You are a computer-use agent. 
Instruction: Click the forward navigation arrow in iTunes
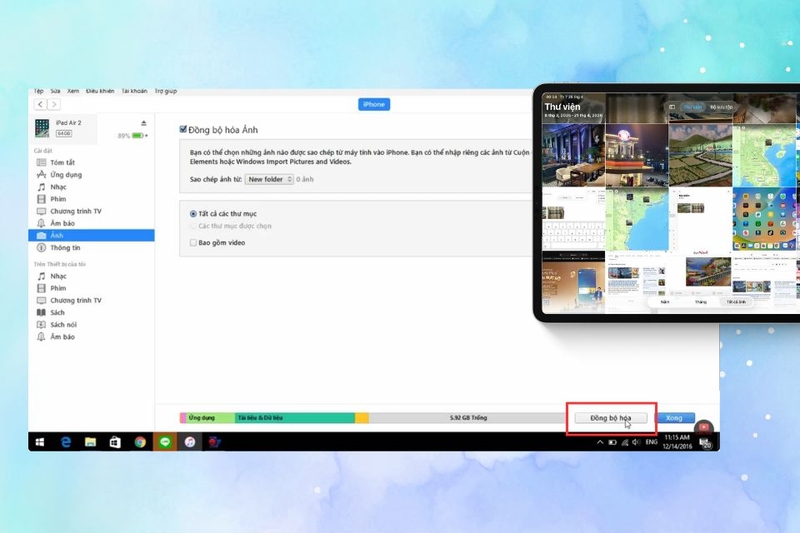54,105
